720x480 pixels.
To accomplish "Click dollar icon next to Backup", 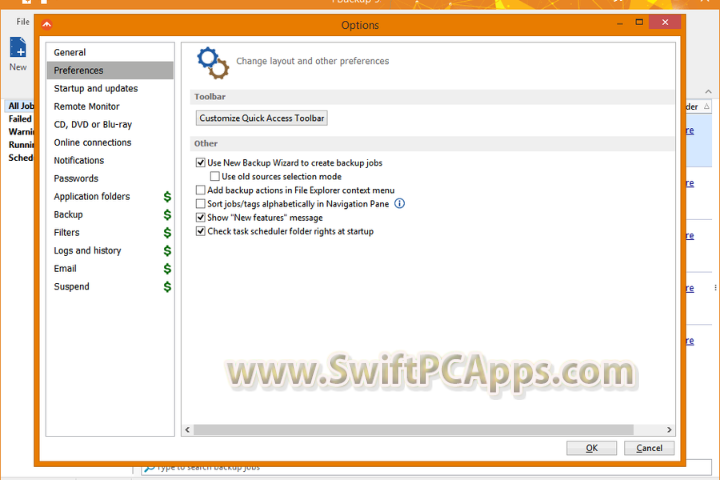I will [167, 215].
